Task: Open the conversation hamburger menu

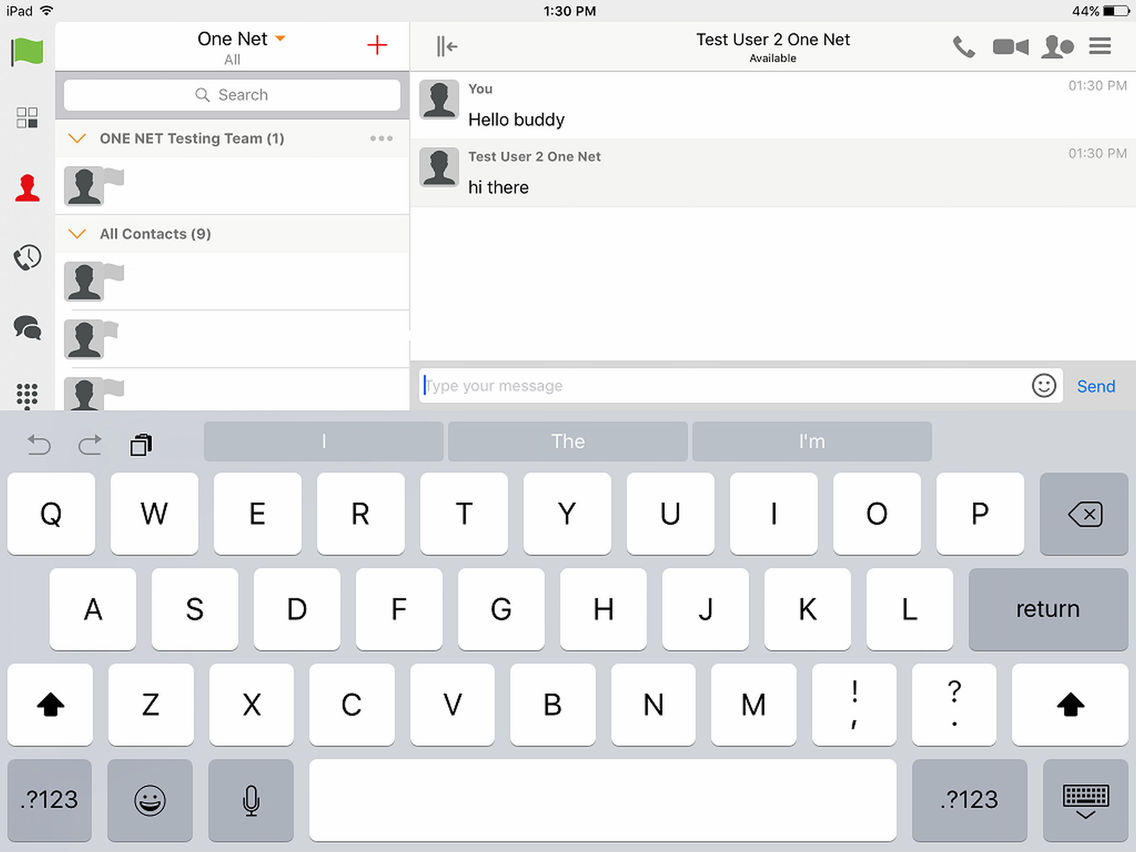Action: pyautogui.click(x=1099, y=46)
